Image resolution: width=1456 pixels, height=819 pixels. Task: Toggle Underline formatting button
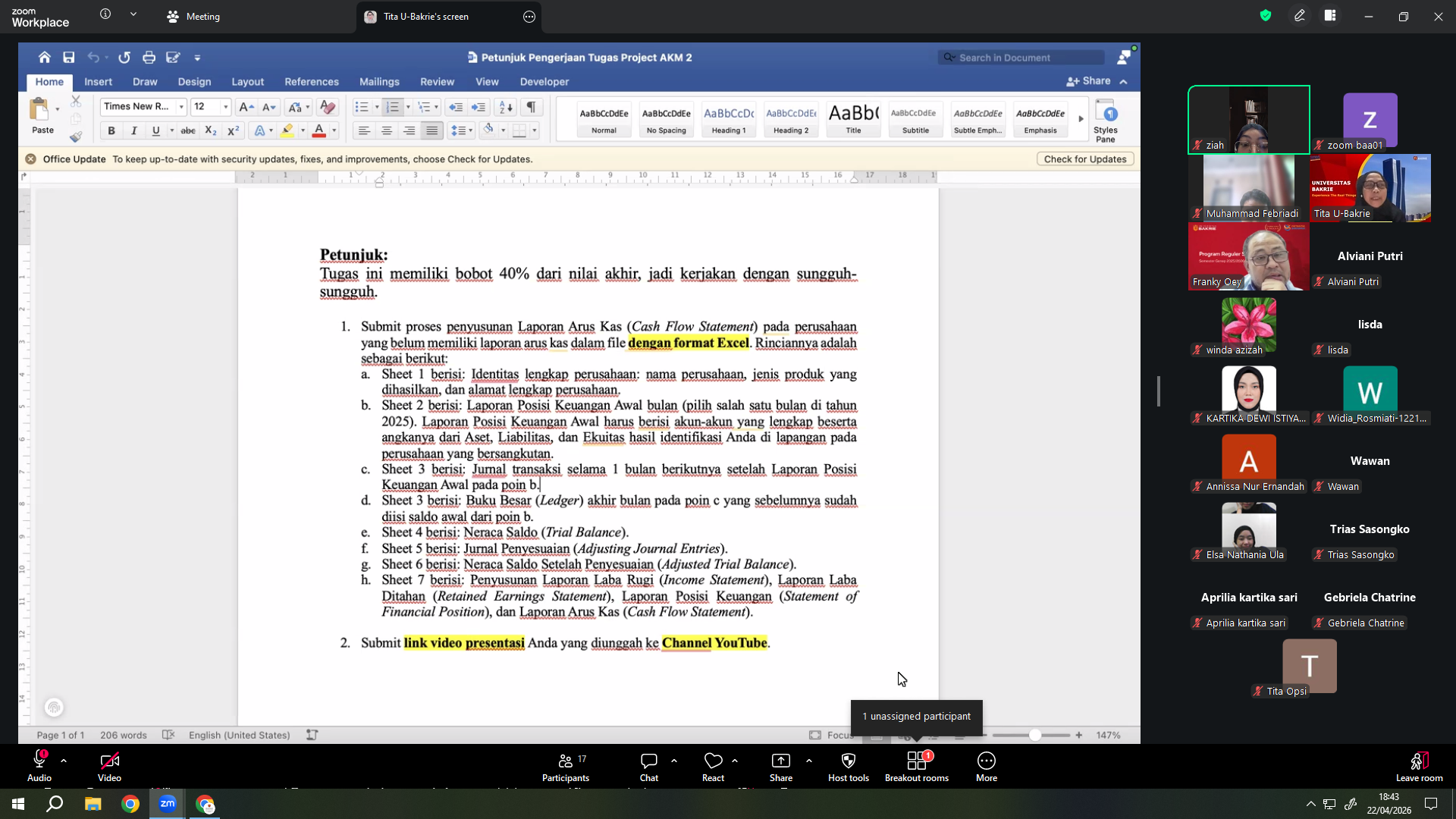(156, 131)
